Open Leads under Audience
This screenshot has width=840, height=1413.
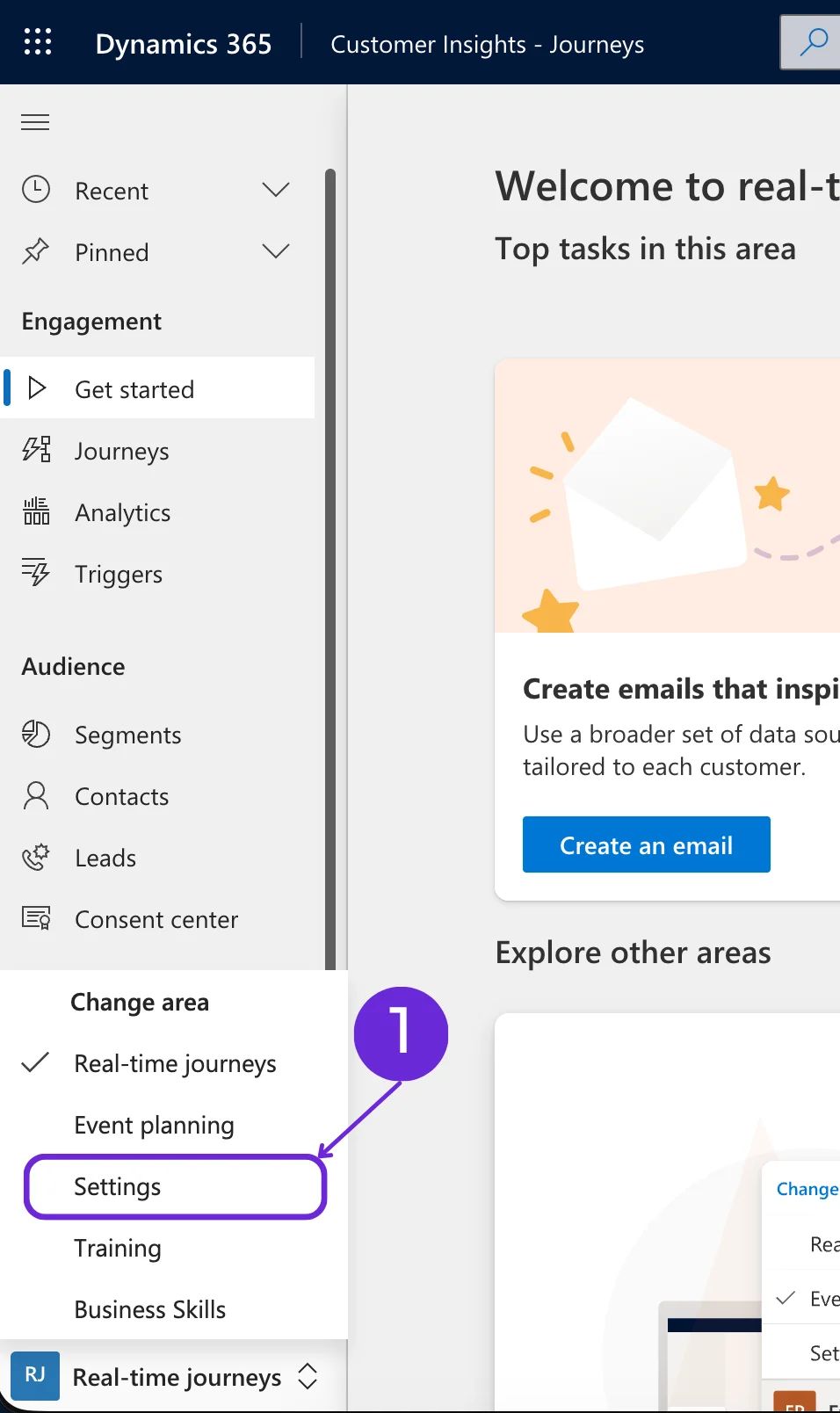(x=158, y=858)
